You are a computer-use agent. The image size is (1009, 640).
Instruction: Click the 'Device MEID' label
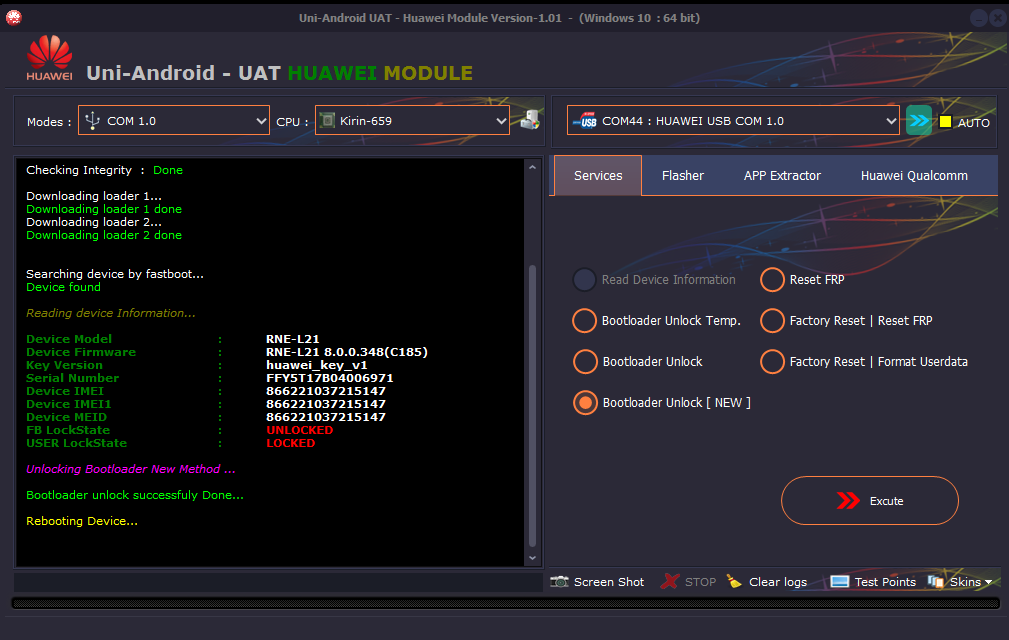[66, 417]
